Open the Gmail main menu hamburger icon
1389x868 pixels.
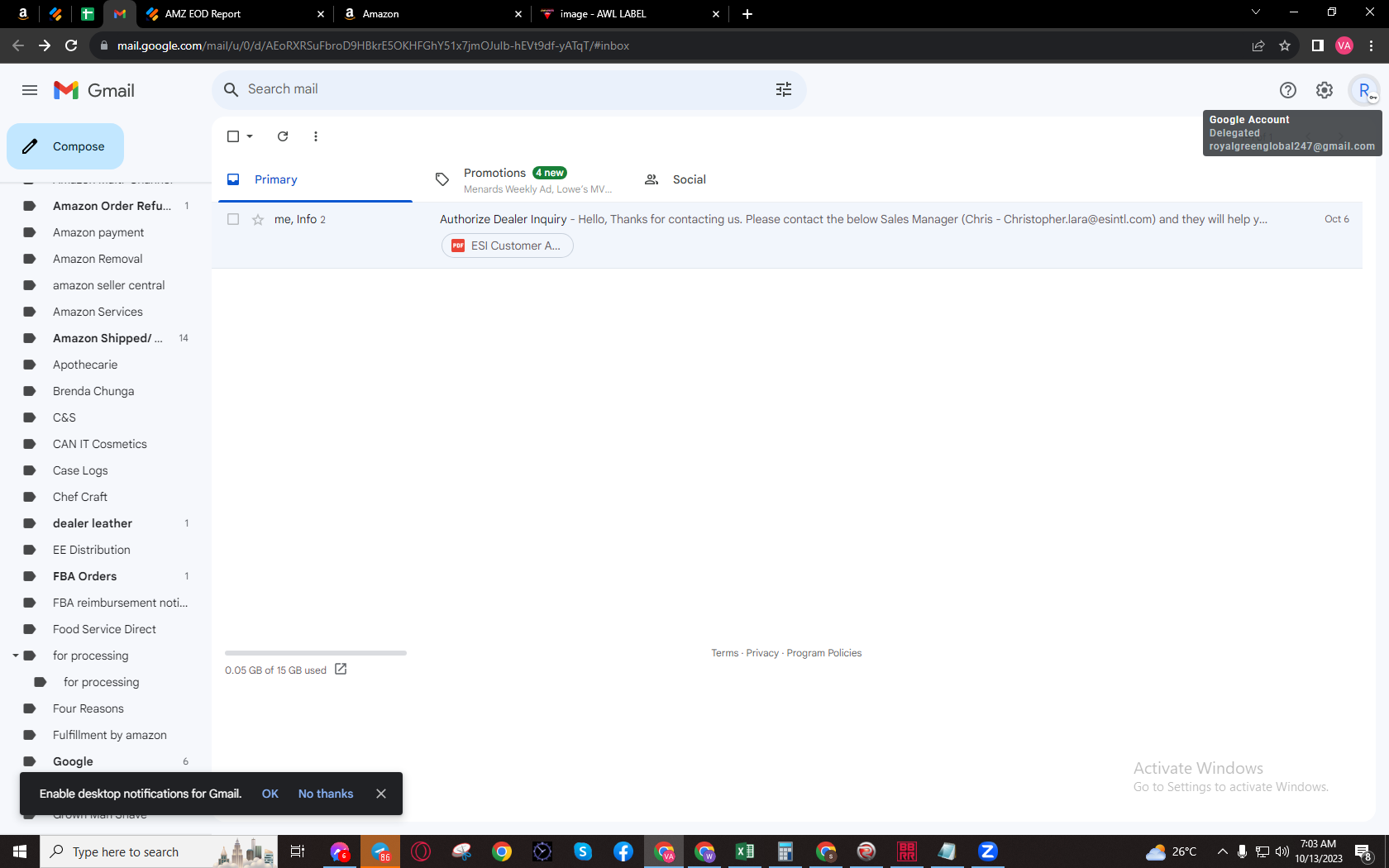tap(30, 90)
